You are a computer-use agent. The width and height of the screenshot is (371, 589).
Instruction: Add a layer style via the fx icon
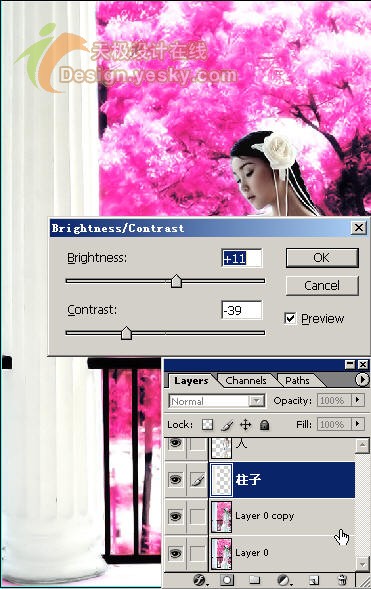[199, 580]
